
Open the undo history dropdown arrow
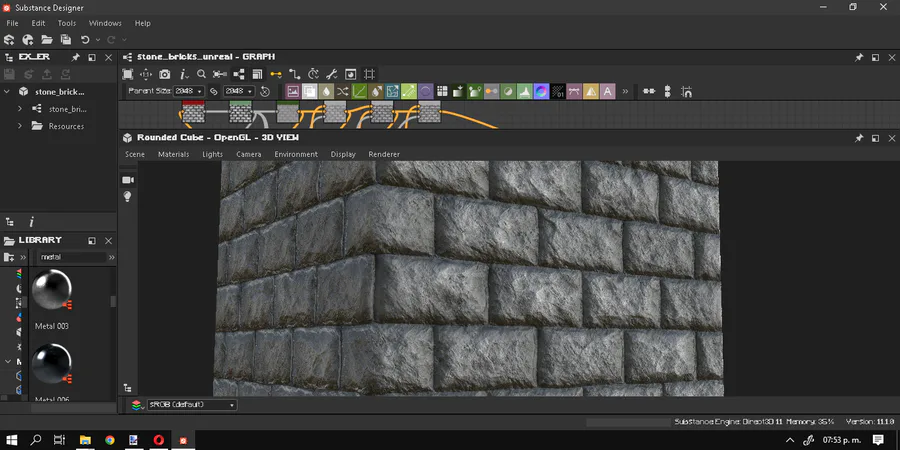[98, 40]
